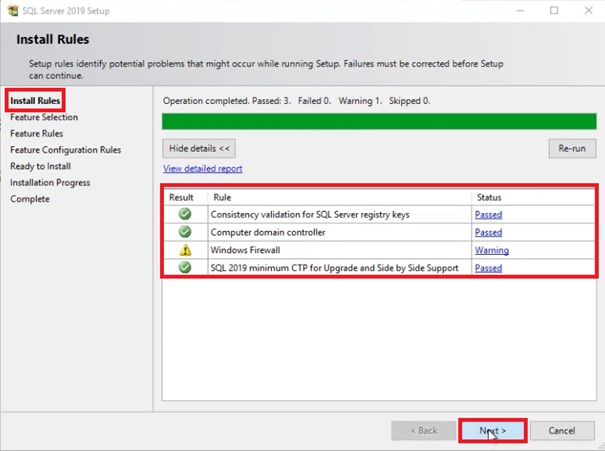This screenshot has width=605, height=451.
Task: Open Passed status for SQL 2019 minimum CTP
Action: 488,268
